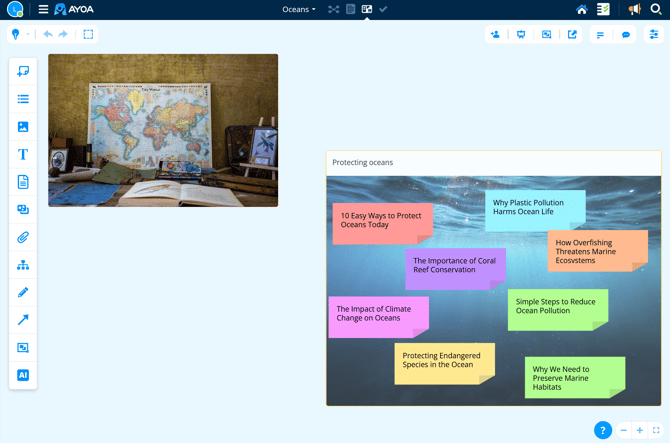Select note 'Protecting Endangered Species in the Ocean'
The width and height of the screenshot is (670, 443).
[445, 364]
